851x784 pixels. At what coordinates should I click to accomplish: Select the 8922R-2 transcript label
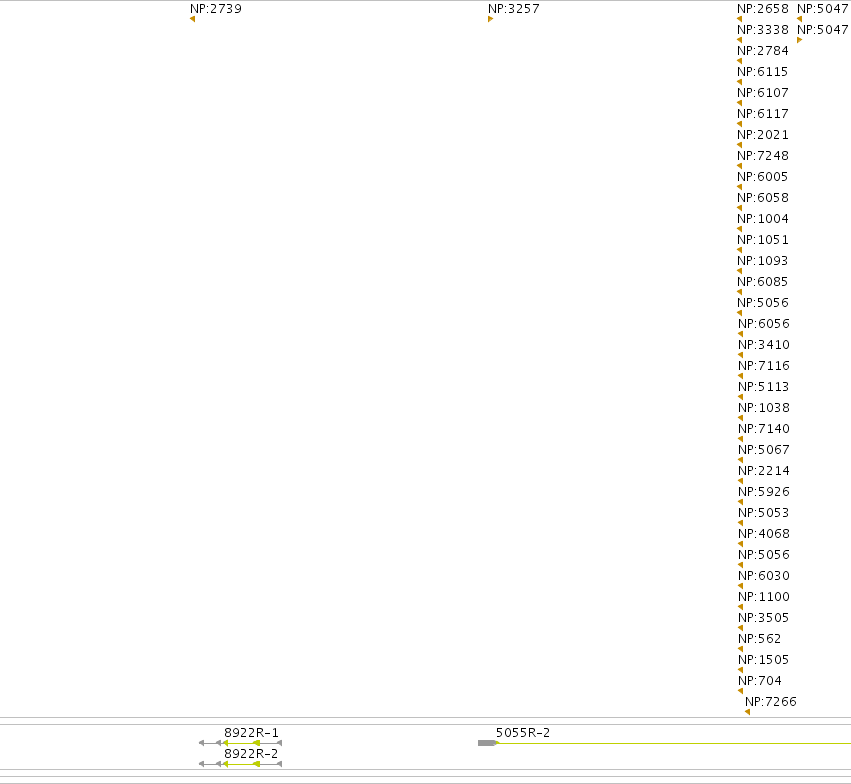251,754
